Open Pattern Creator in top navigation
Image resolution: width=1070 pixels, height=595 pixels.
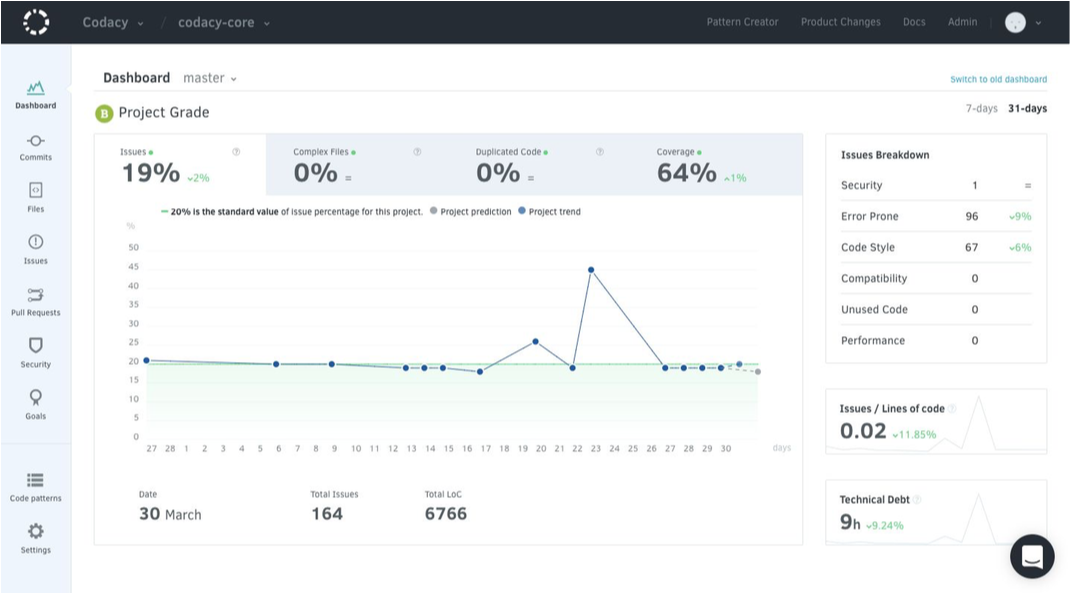[742, 22]
